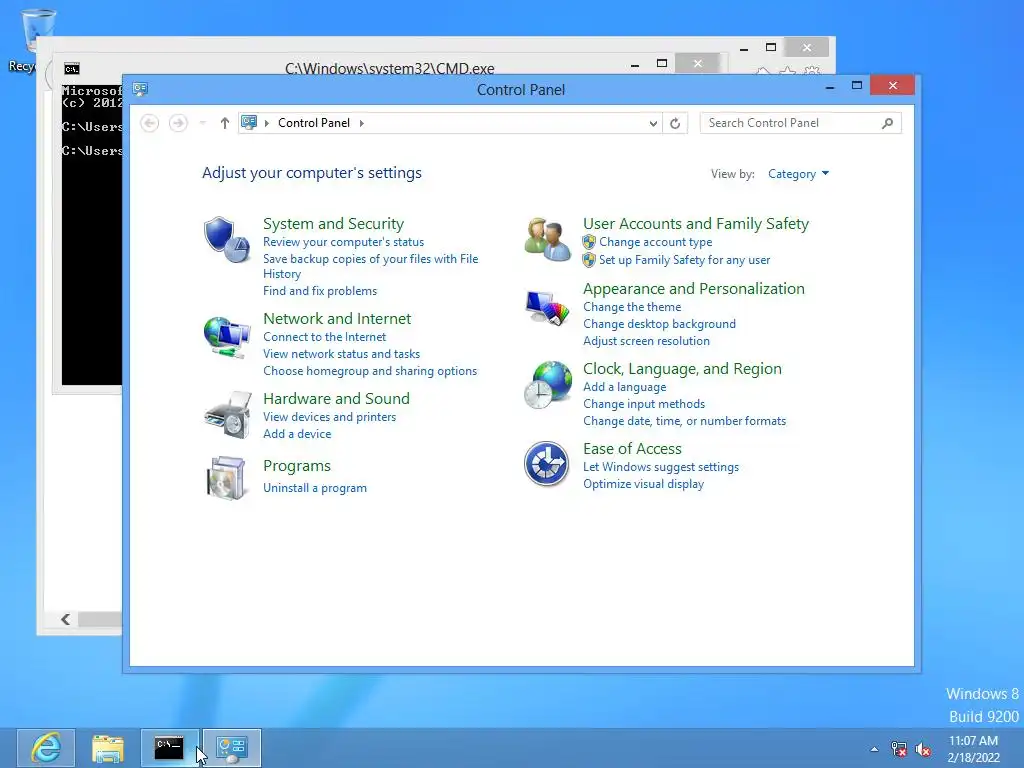The height and width of the screenshot is (768, 1024).
Task: Open Network and Internet category
Action: (337, 319)
